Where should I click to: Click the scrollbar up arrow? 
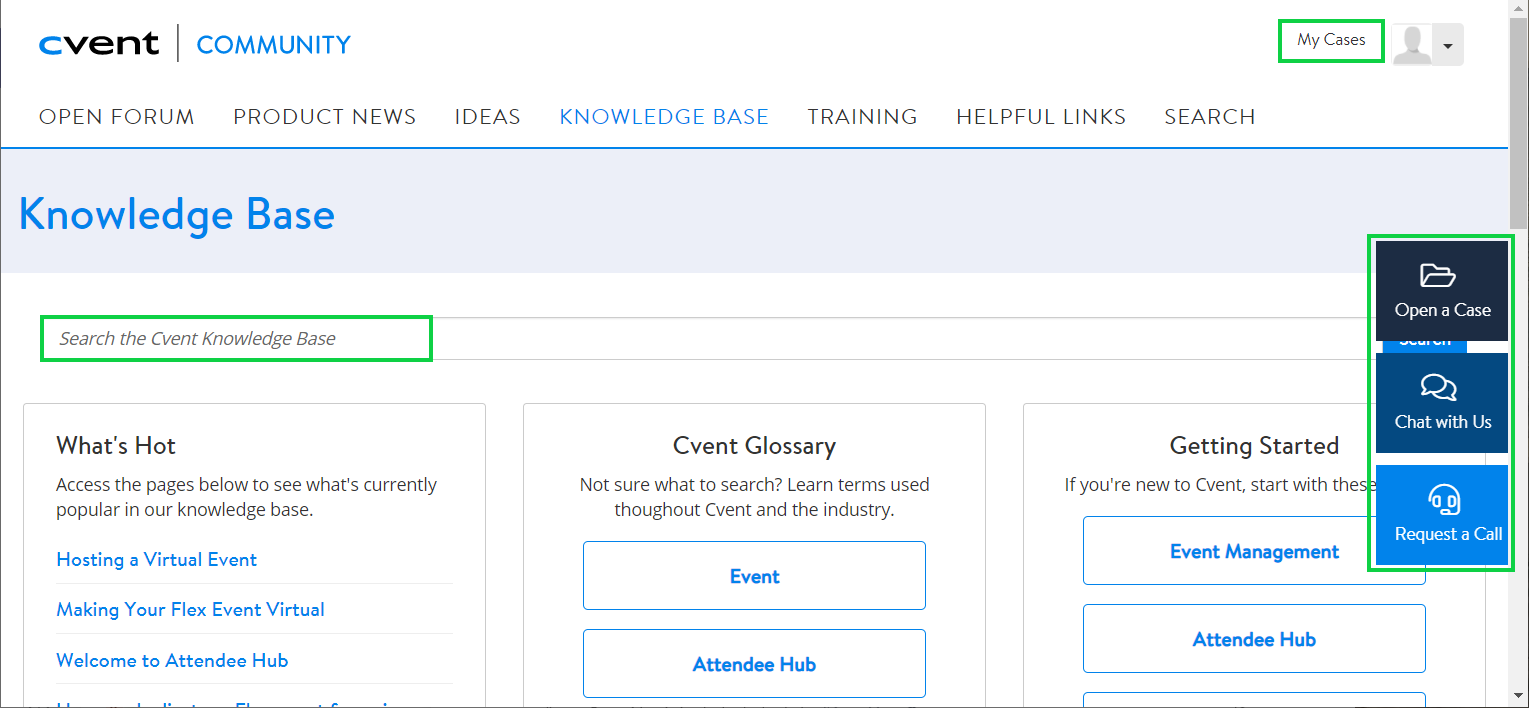click(x=1519, y=9)
